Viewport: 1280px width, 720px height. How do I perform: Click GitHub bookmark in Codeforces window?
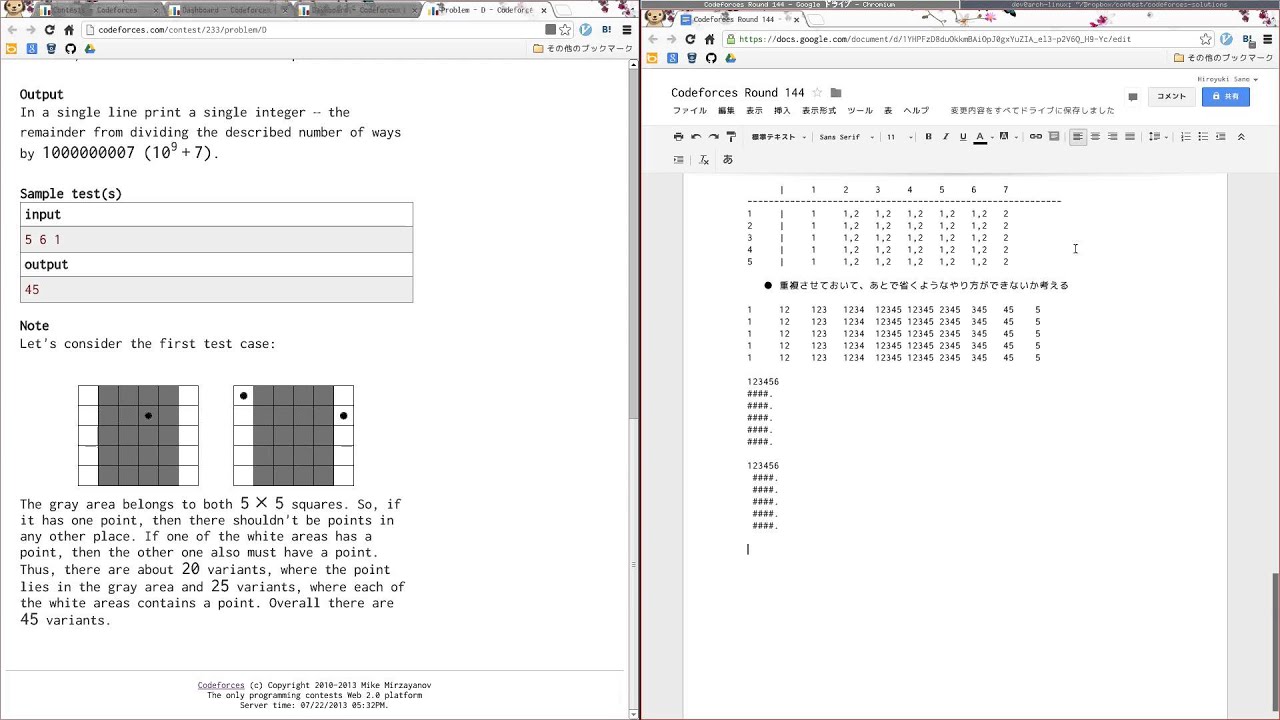click(70, 49)
